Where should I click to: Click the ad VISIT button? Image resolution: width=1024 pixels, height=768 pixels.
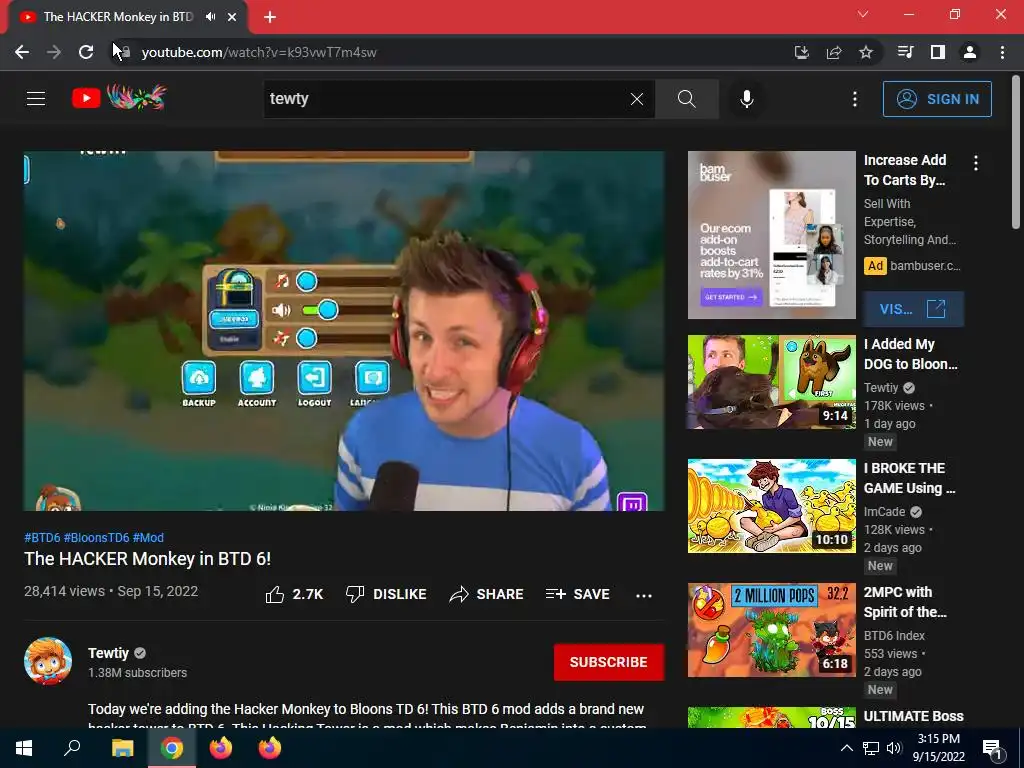[913, 309]
